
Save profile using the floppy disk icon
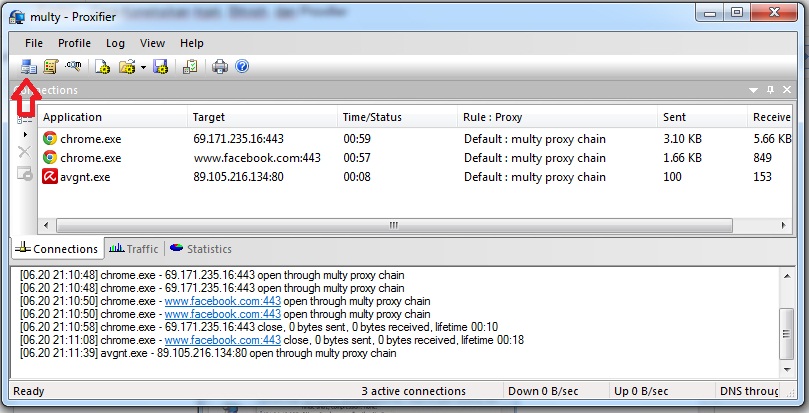tap(161, 67)
